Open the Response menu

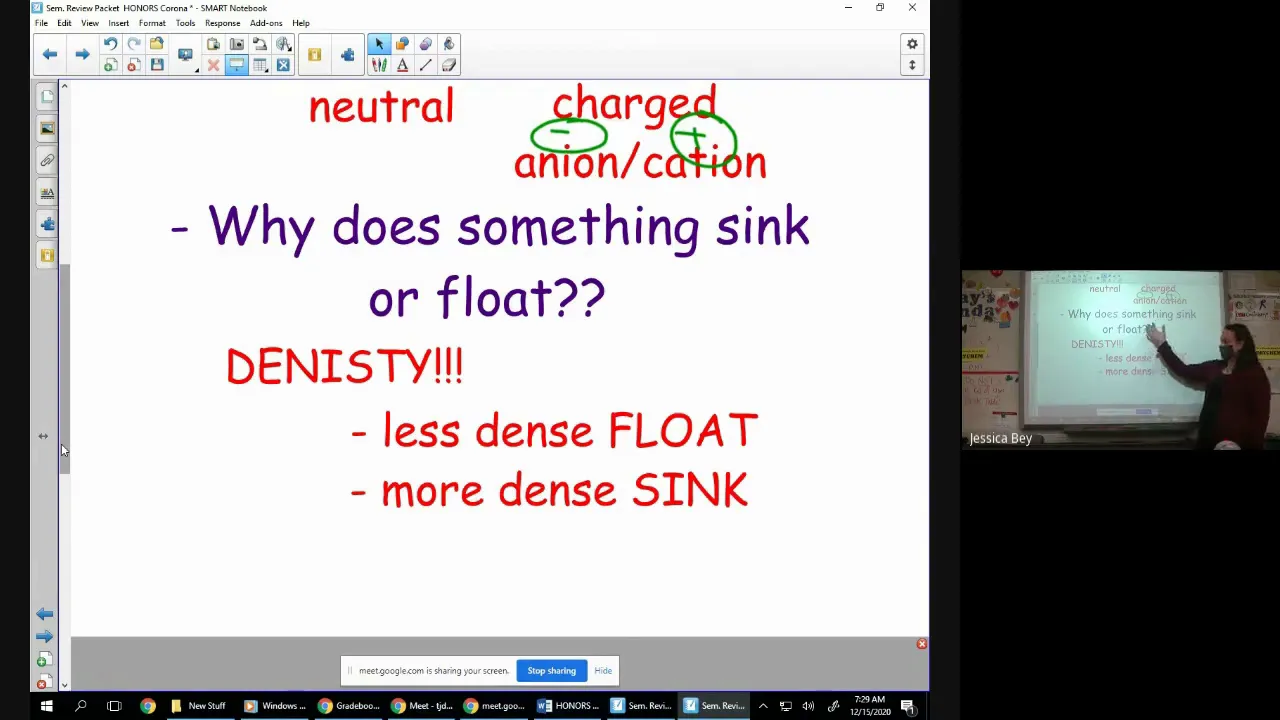(222, 23)
